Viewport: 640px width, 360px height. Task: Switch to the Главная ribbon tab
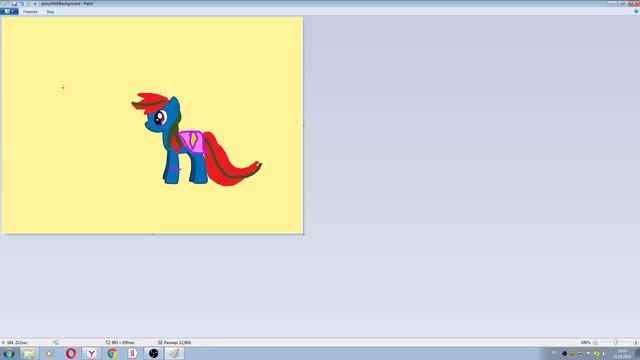click(x=30, y=12)
